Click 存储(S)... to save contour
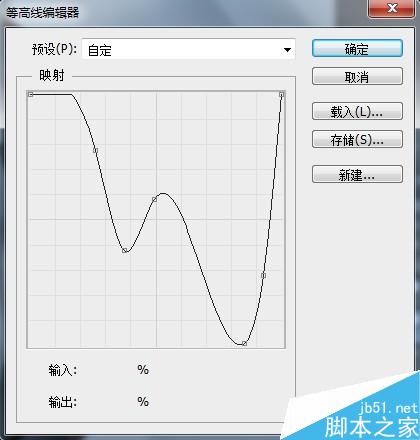Image resolution: width=420 pixels, height=440 pixels. click(x=357, y=139)
